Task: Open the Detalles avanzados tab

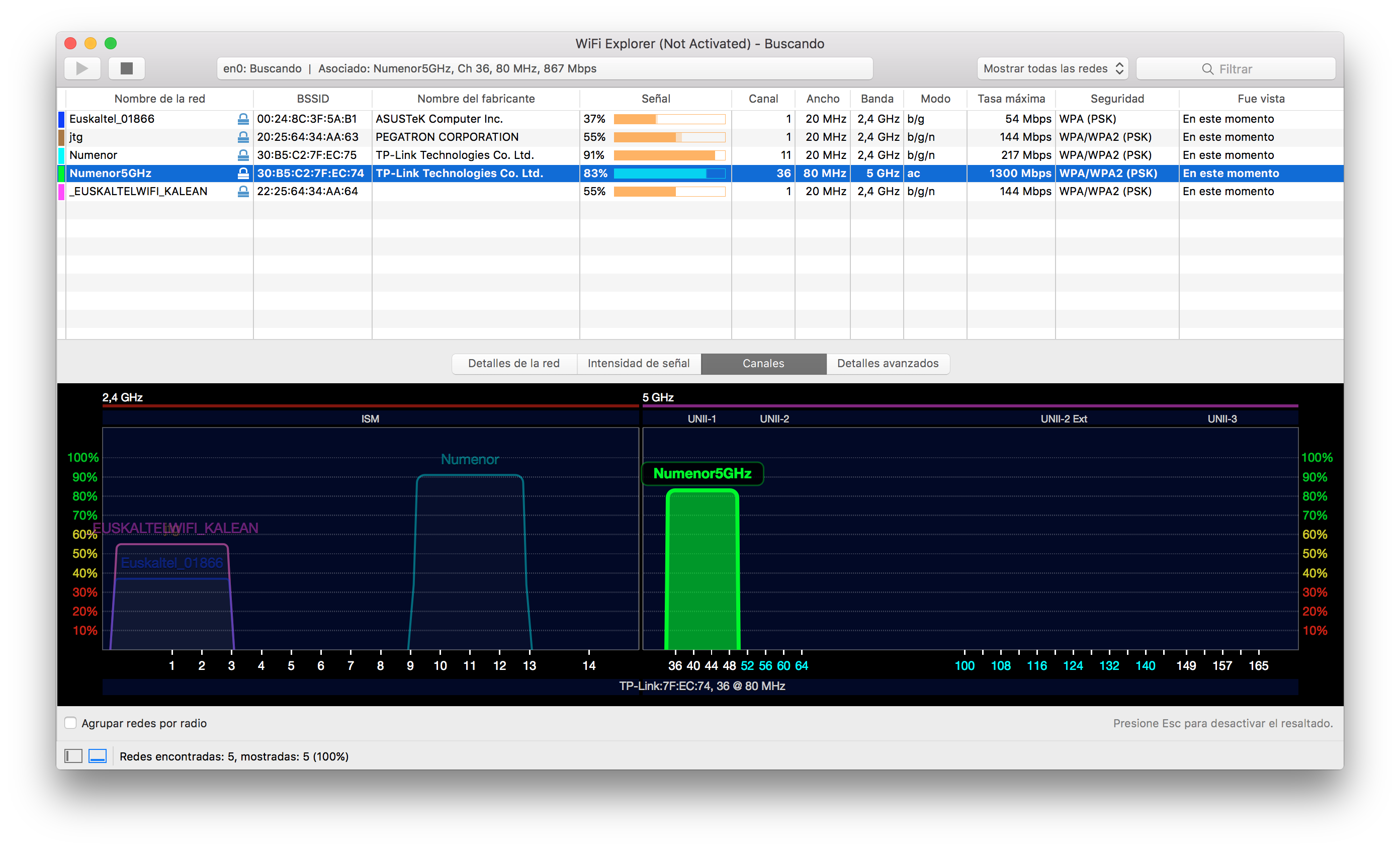Action: pyautogui.click(x=888, y=364)
